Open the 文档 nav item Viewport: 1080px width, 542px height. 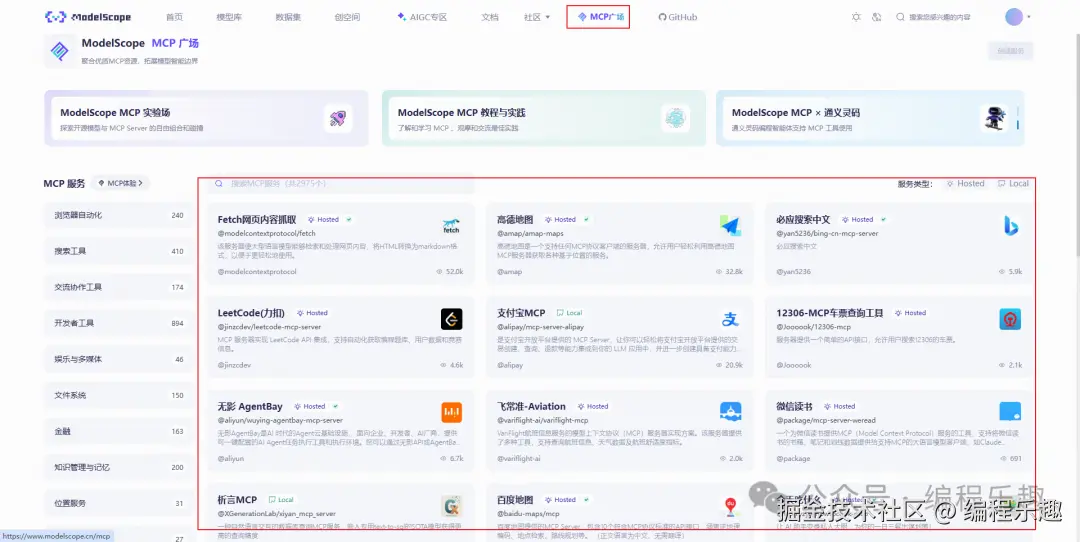point(489,17)
